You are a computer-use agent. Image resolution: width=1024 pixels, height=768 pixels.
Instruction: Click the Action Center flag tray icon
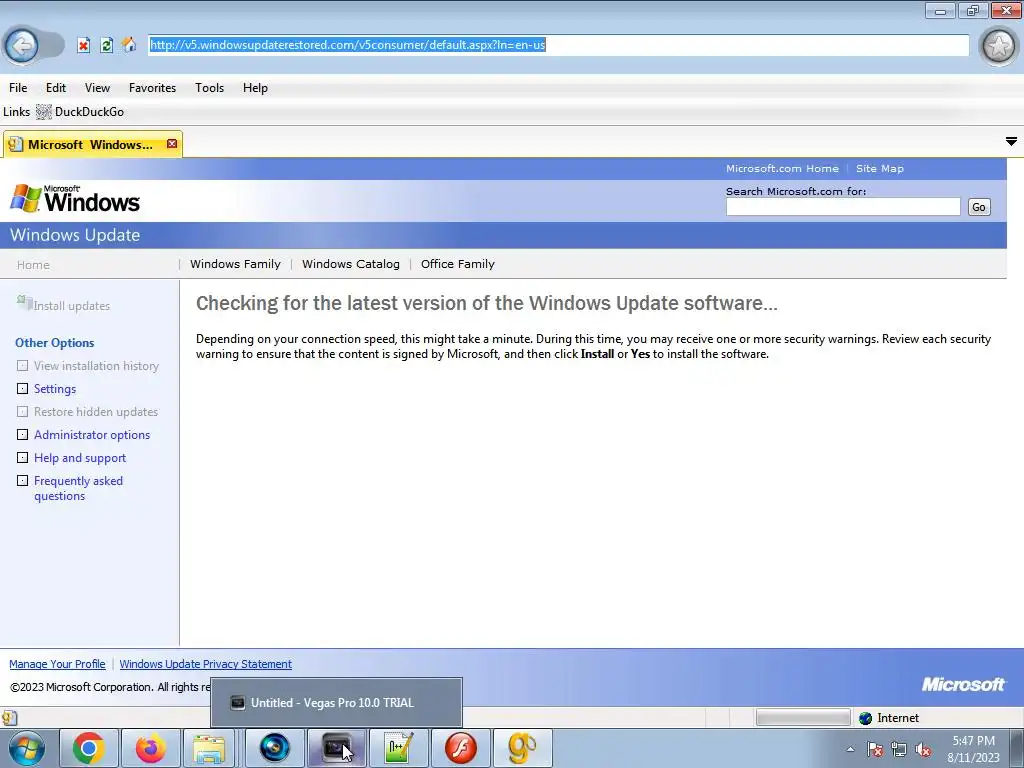click(874, 749)
